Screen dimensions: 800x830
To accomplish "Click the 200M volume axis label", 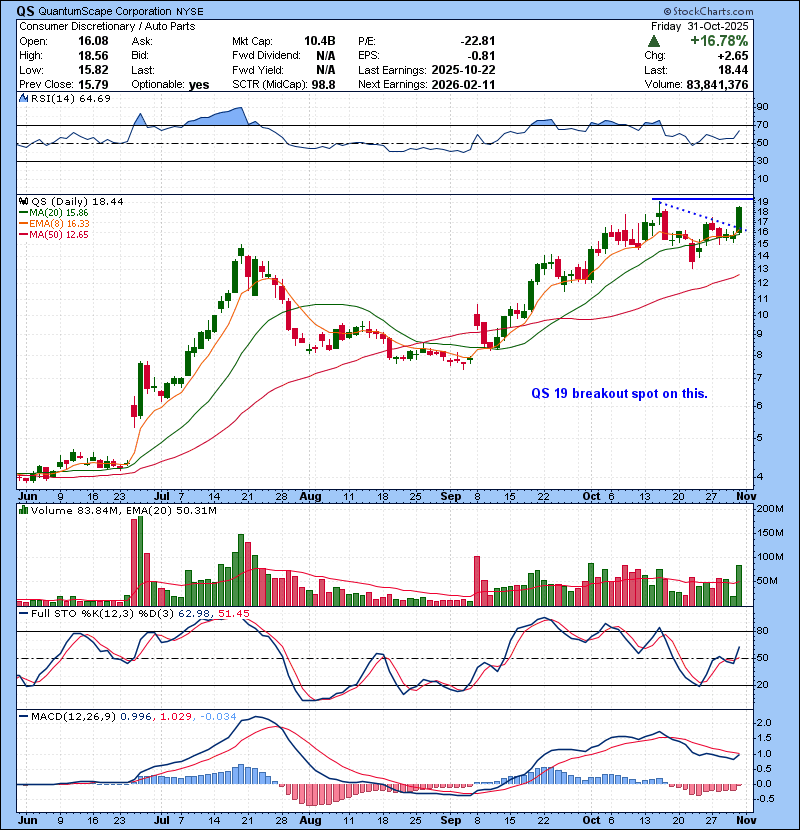I will [770, 509].
